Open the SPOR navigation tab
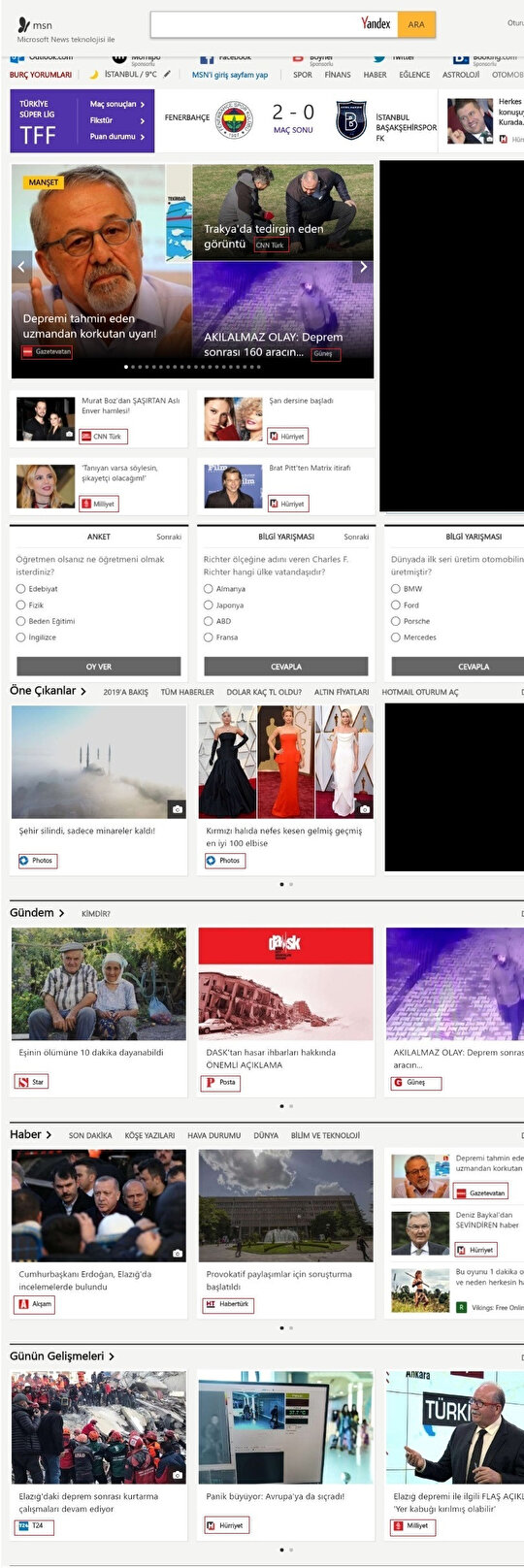The width and height of the screenshot is (524, 1568). pos(303,75)
